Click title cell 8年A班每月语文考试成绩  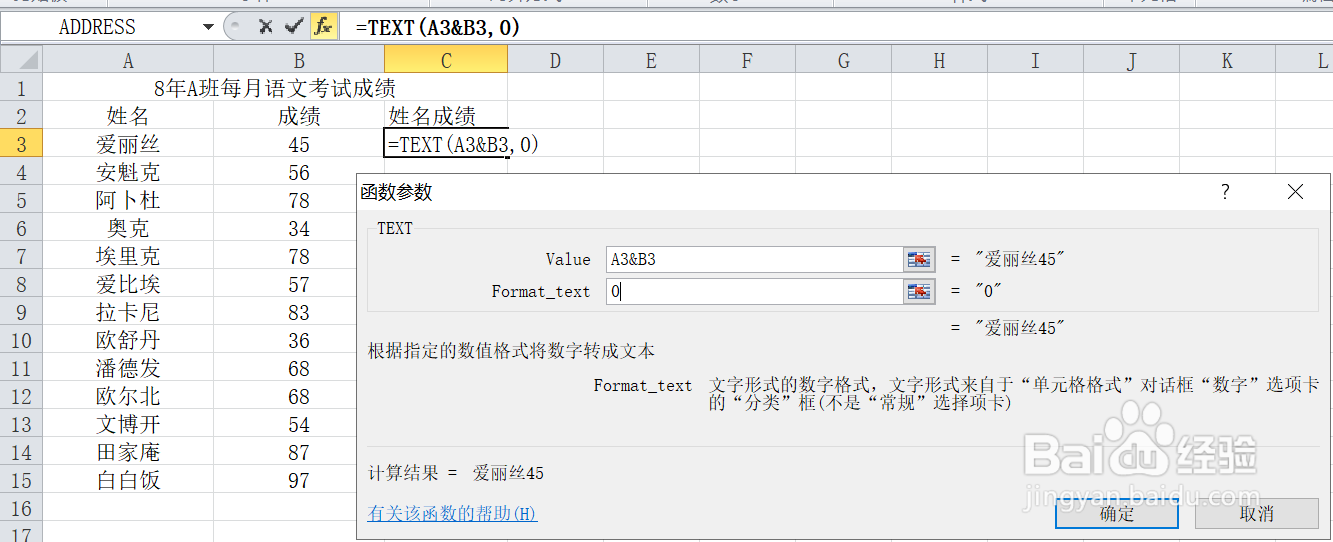(x=275, y=88)
